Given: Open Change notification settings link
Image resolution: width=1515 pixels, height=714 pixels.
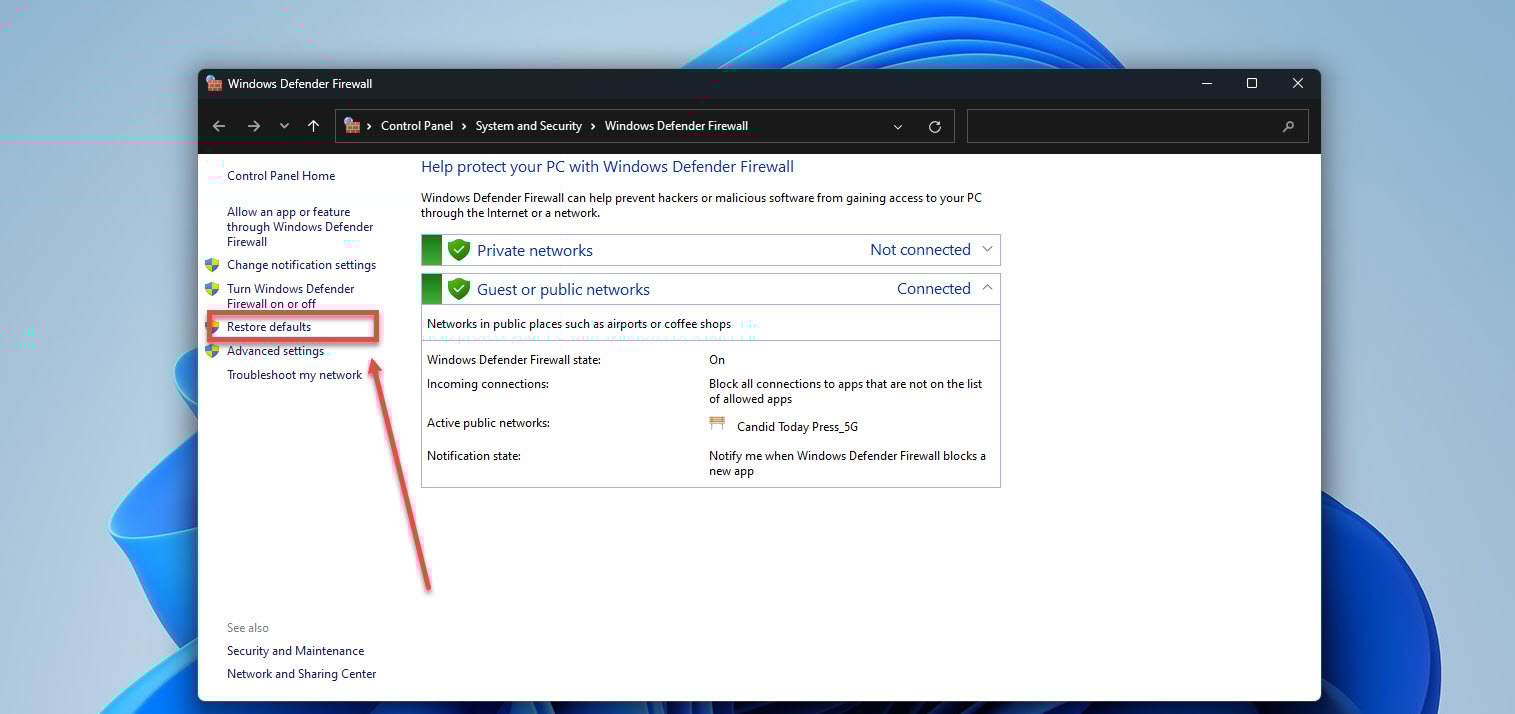Looking at the screenshot, I should [x=301, y=265].
